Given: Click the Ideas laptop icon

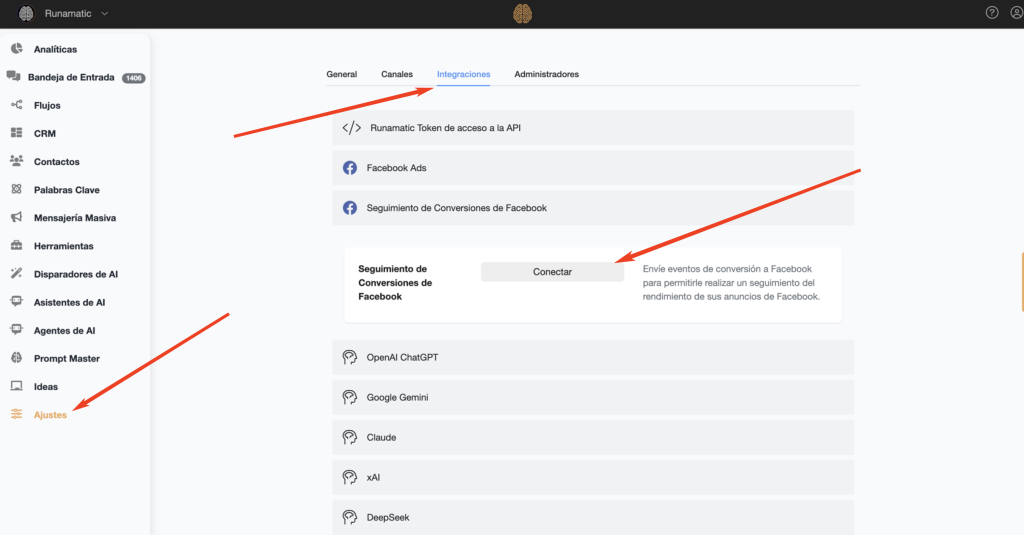Looking at the screenshot, I should tap(16, 385).
